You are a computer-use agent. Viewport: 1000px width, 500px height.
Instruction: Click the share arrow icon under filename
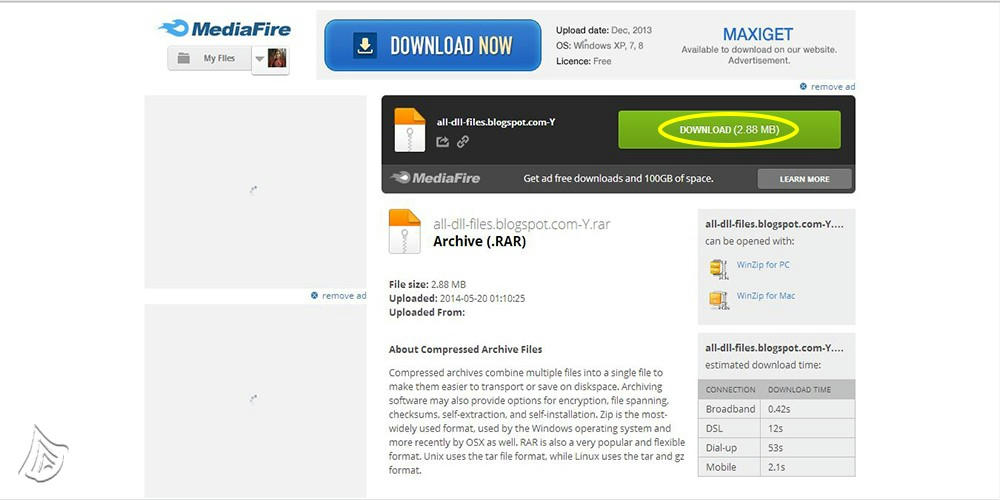pyautogui.click(x=443, y=142)
